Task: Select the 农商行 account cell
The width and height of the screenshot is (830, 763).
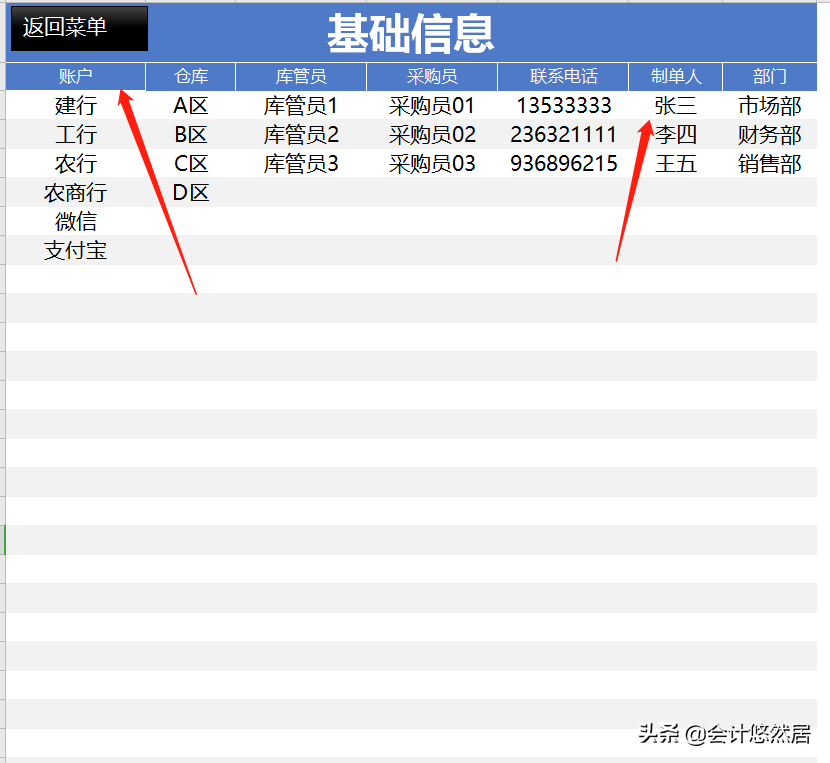Action: pyautogui.click(x=75, y=193)
